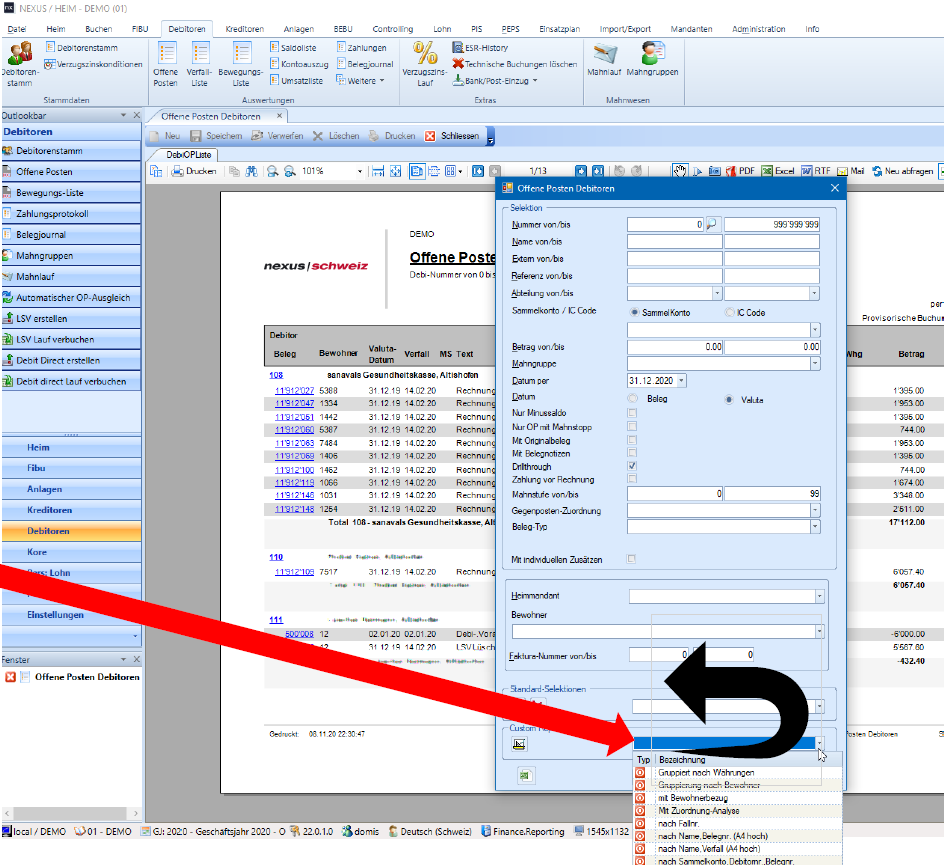945x865 pixels.
Task: Enable the Nur Minussaldo checkbox
Action: pos(632,413)
